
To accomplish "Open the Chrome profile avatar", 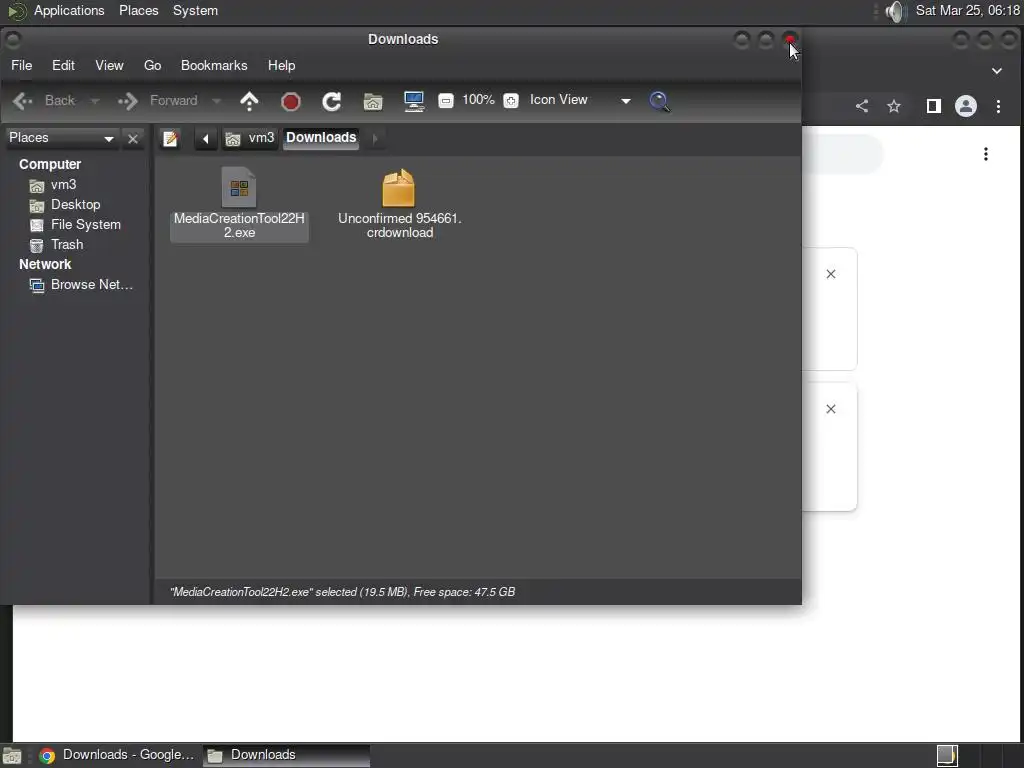I will tap(966, 106).
